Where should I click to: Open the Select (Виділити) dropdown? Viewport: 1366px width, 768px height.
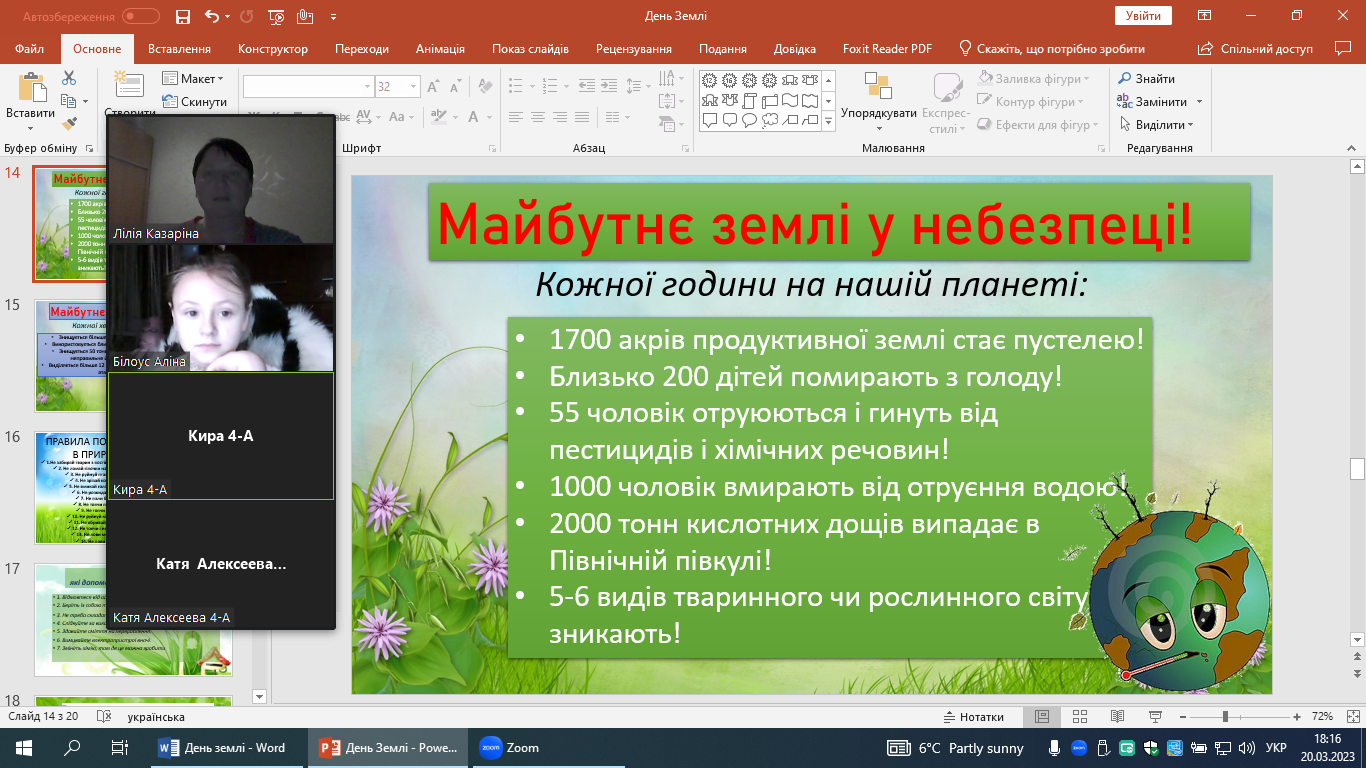point(1157,124)
